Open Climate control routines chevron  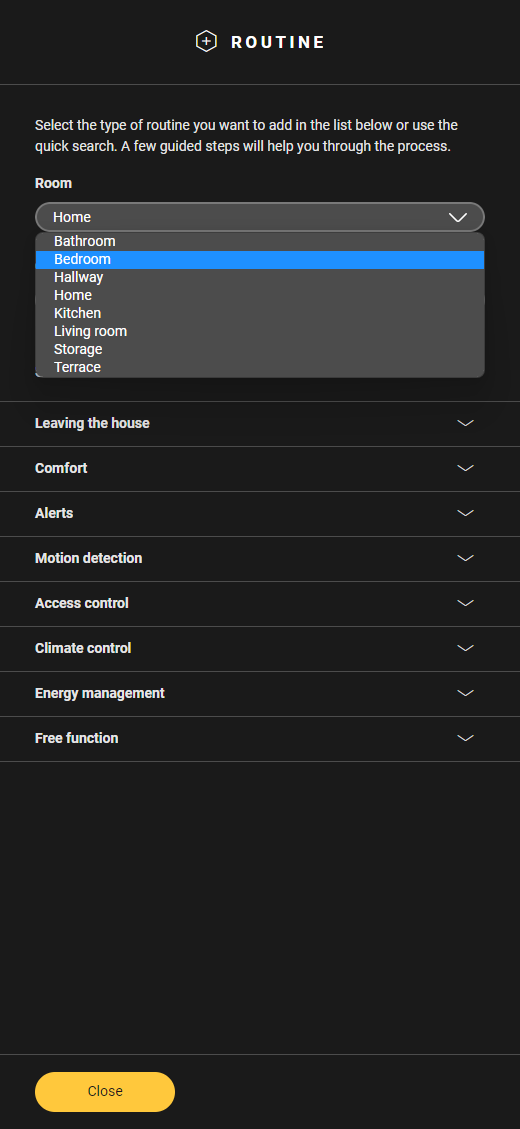(465, 648)
